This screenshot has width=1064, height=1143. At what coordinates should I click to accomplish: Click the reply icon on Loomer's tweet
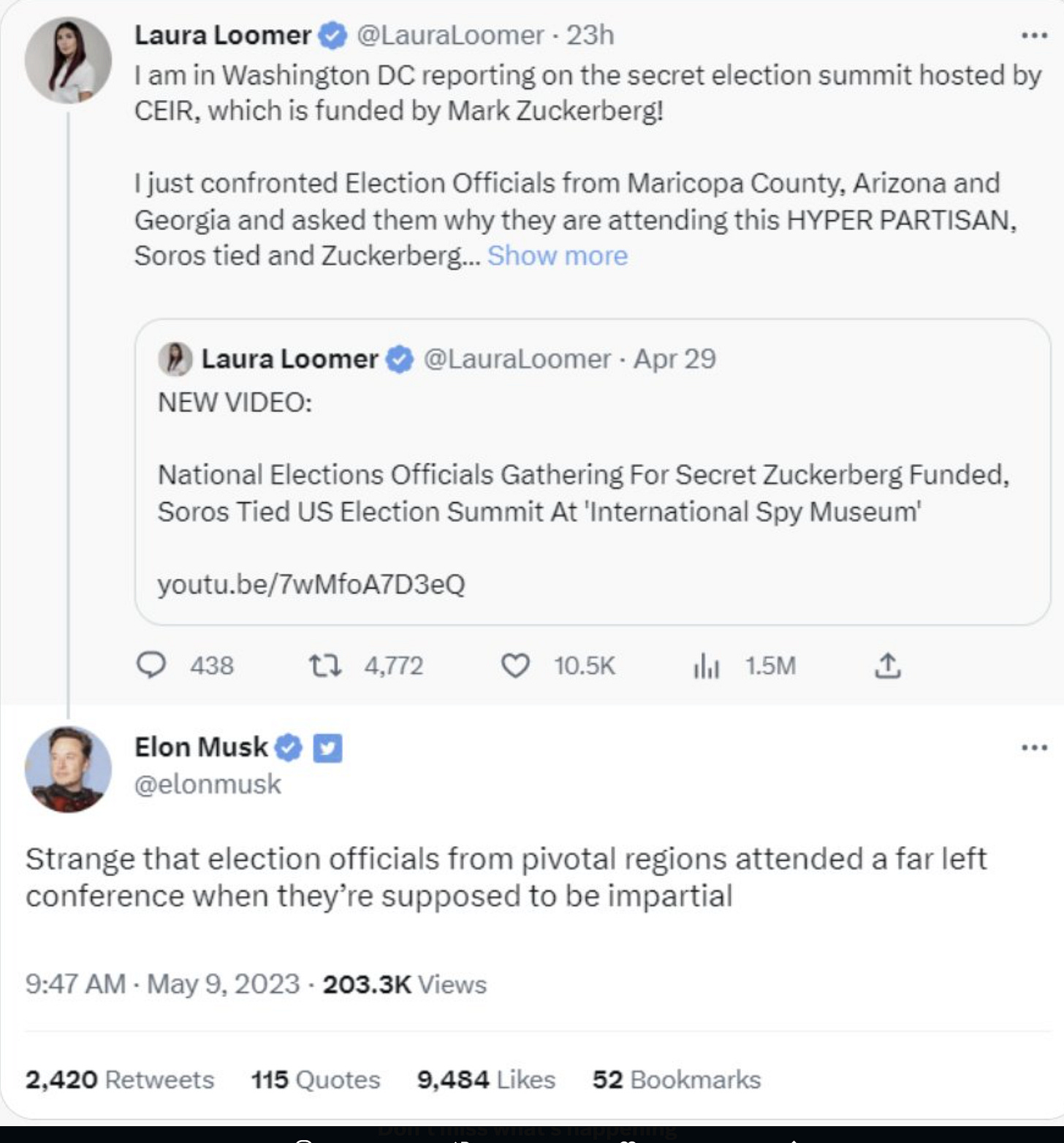[x=151, y=665]
